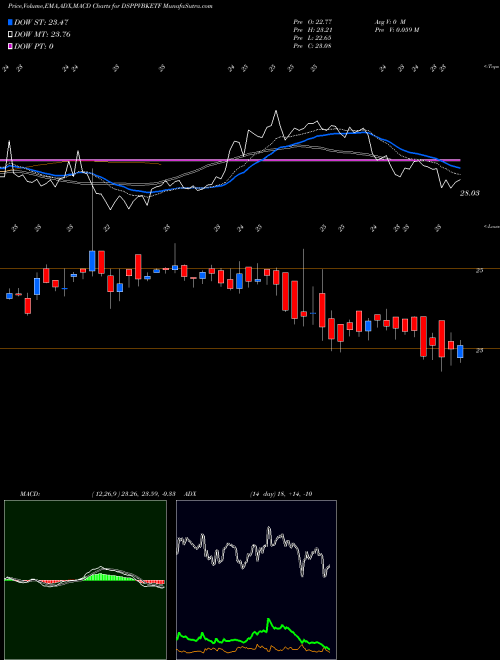The image size is (500, 660).
Task: Click the tall blue candle with the long upper wick
Action: point(92,261)
